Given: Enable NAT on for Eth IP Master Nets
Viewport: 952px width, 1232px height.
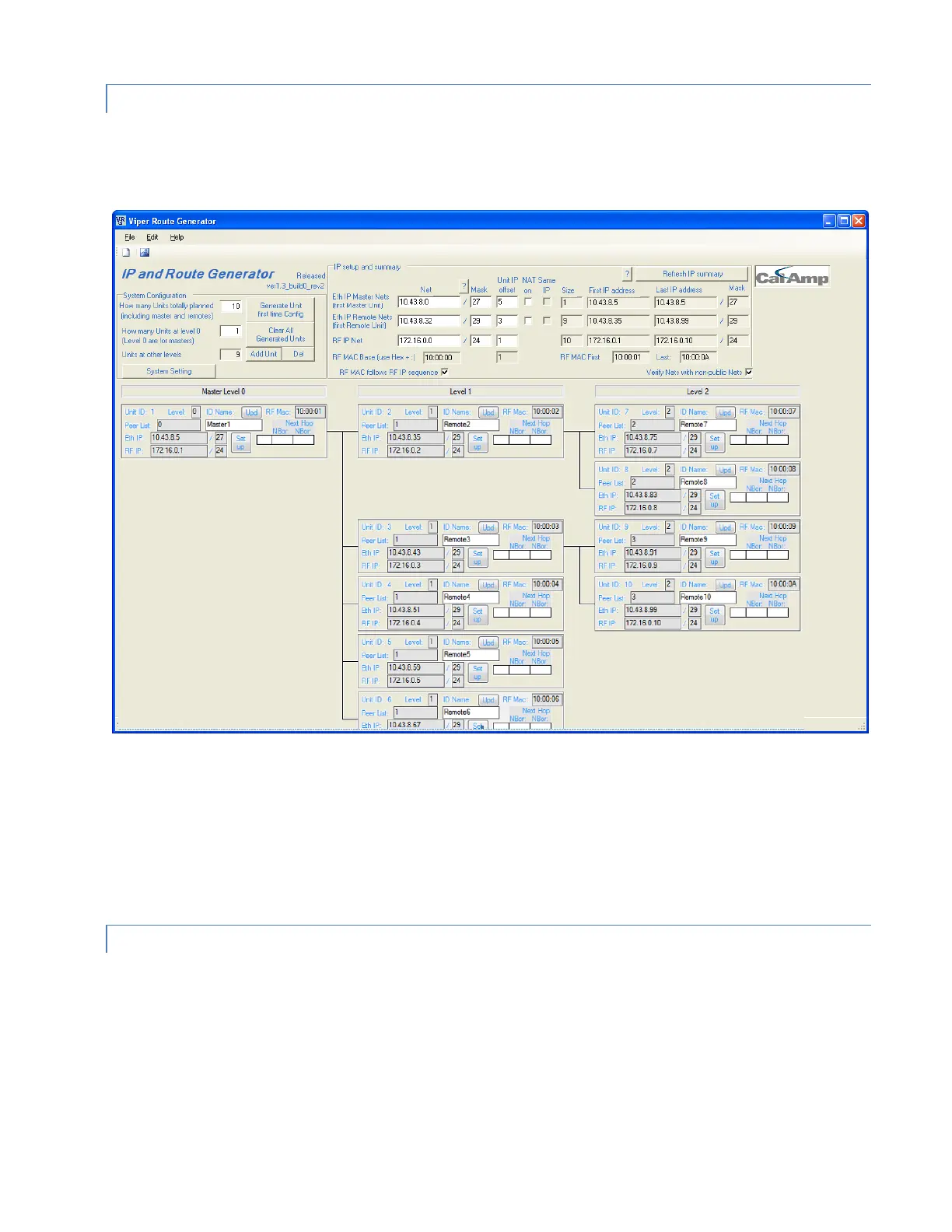Looking at the screenshot, I should 528,302.
